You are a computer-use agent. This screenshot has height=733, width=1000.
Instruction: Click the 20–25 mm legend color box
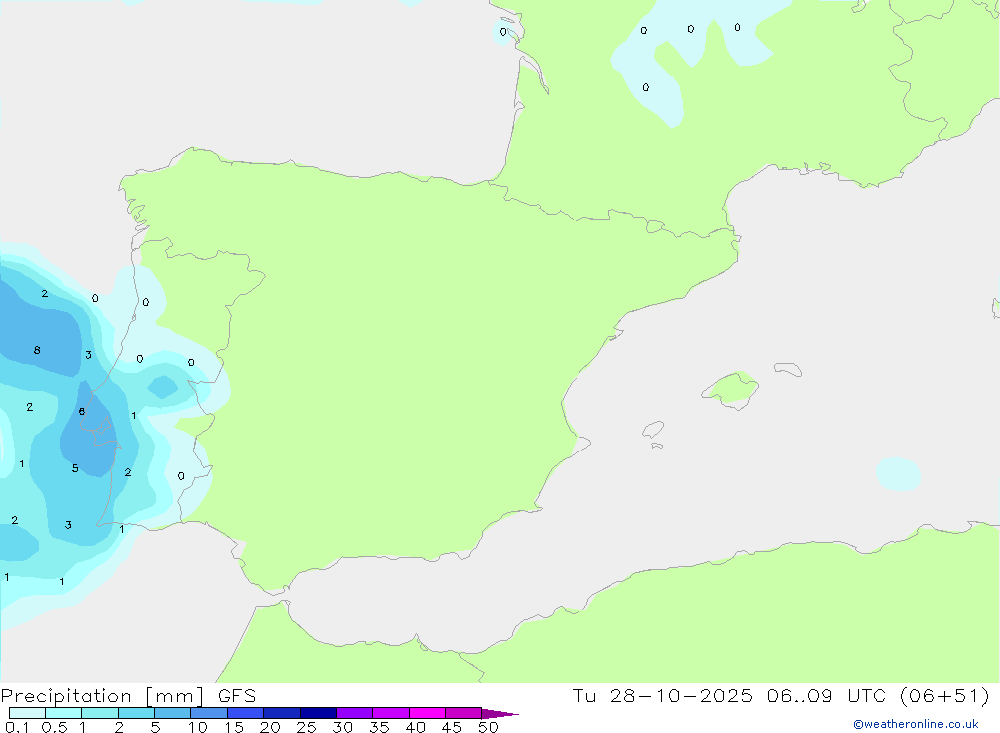tap(281, 713)
